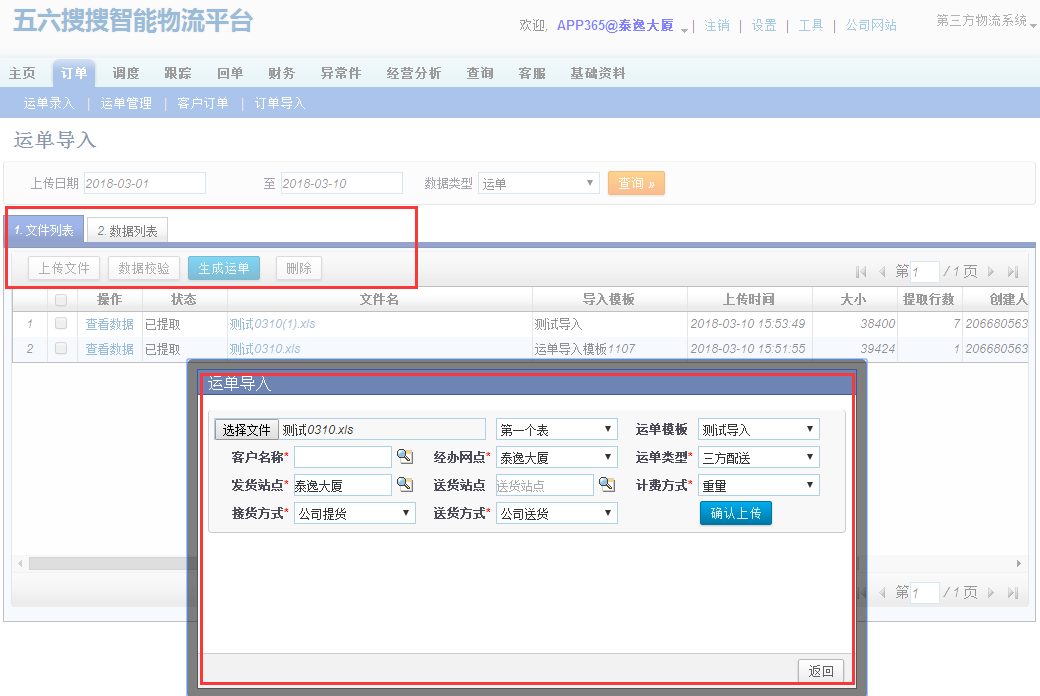Tick the select-all checkbox in table header
This screenshot has width=1040, height=696.
61,300
